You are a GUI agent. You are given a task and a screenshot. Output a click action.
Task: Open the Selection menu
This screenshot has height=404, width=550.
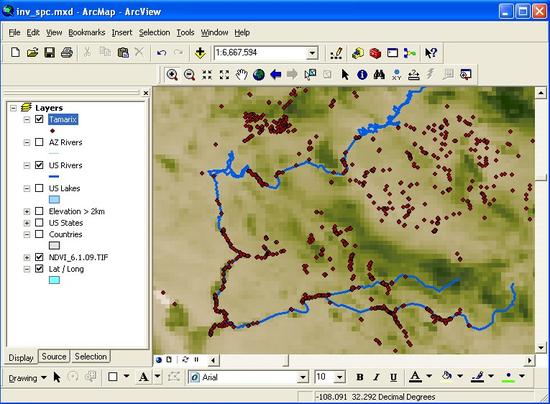(x=154, y=33)
